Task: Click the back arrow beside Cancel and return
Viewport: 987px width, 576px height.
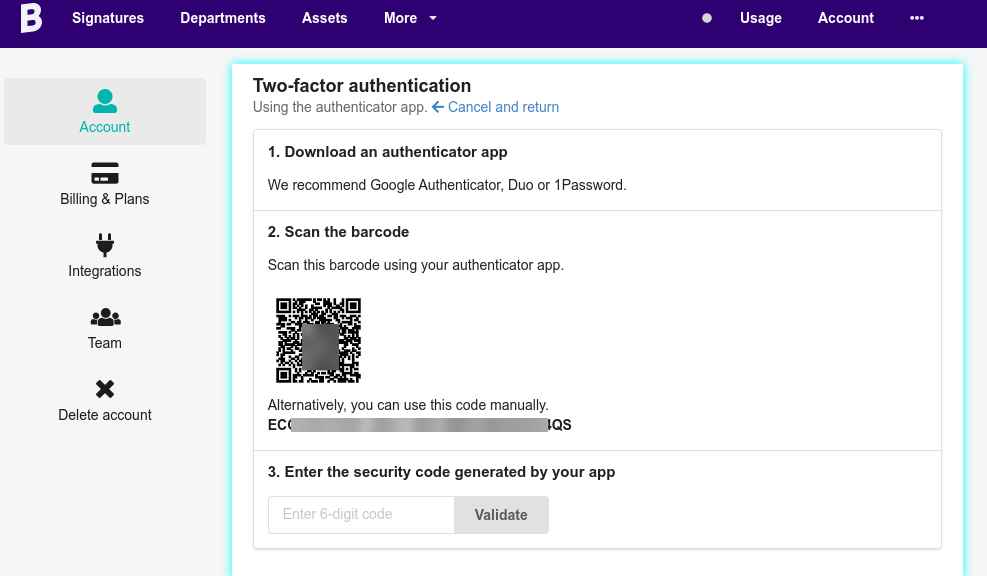Action: (438, 107)
